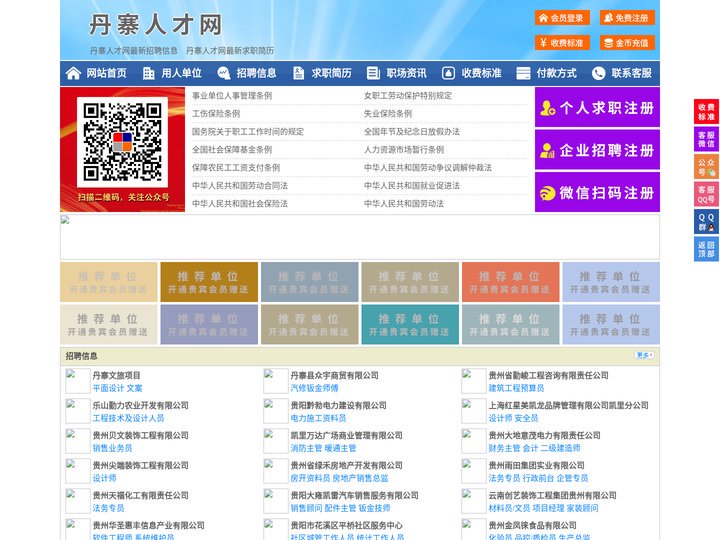Open link 中华人民共和国劳动法

click(404, 203)
